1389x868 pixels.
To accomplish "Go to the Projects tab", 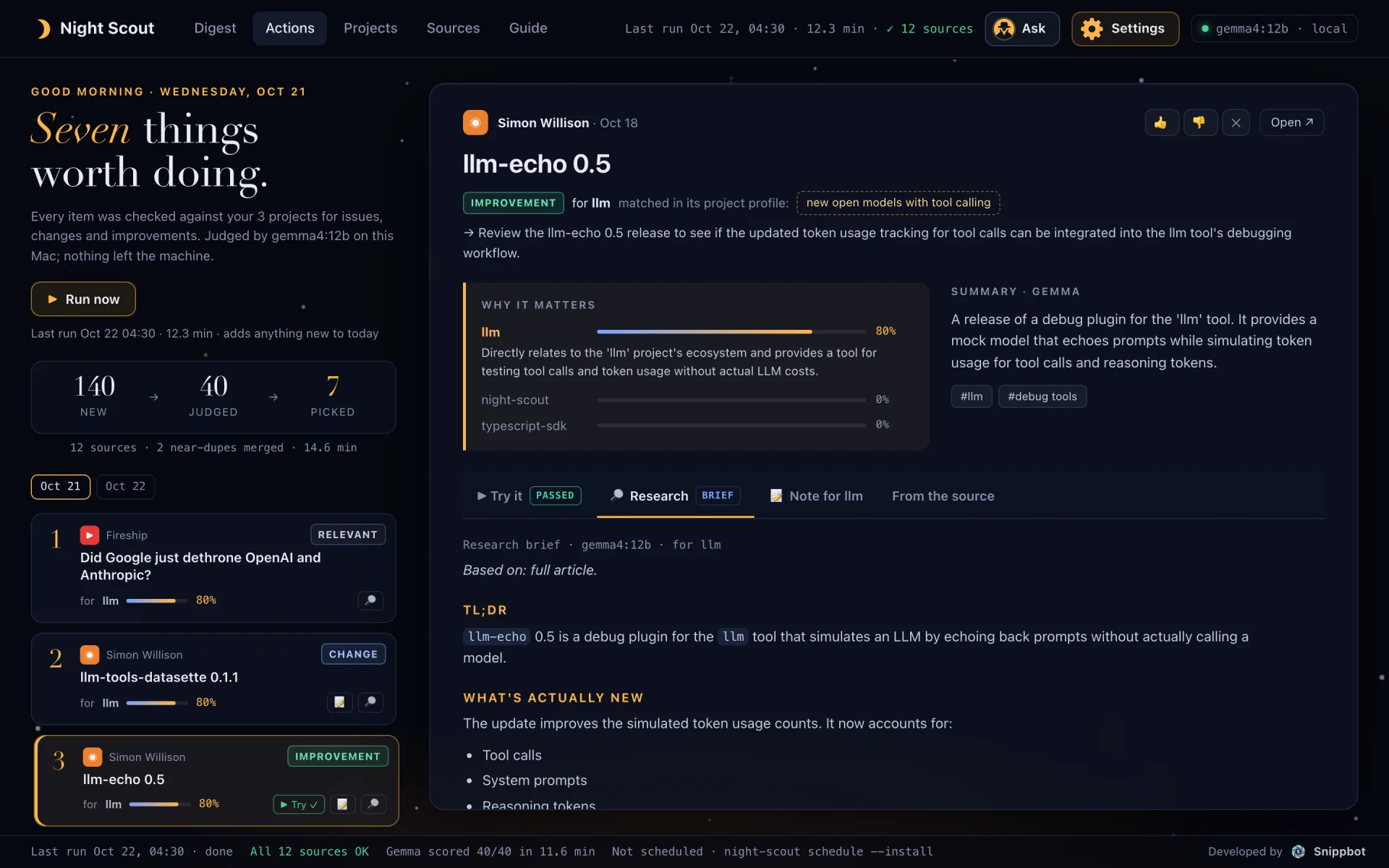I will coord(370,28).
